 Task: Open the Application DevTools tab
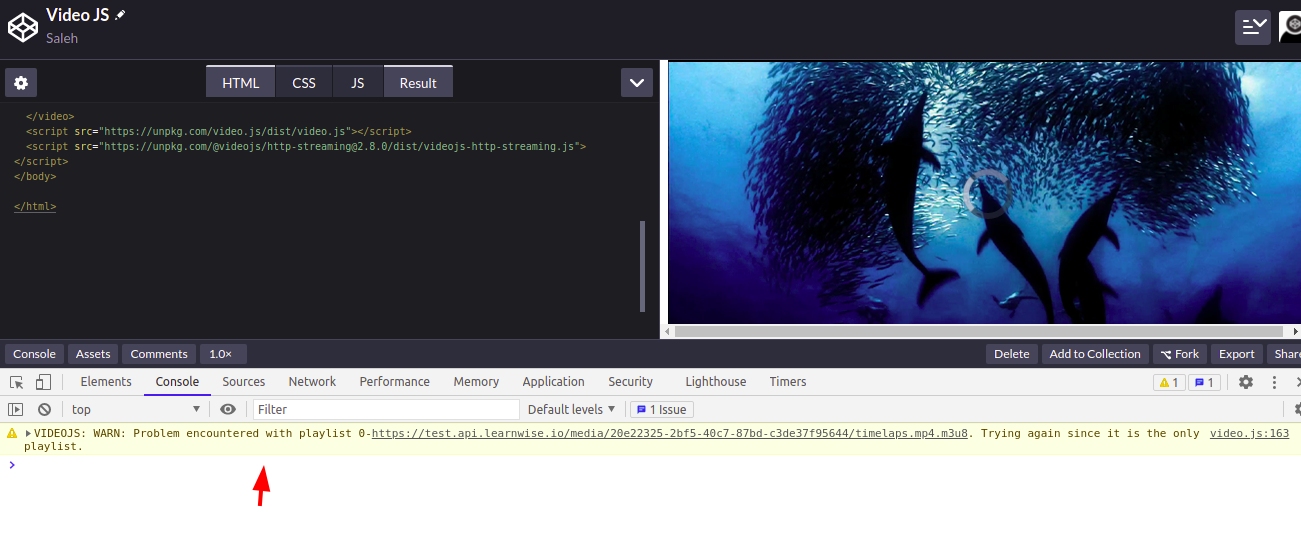pyautogui.click(x=553, y=382)
